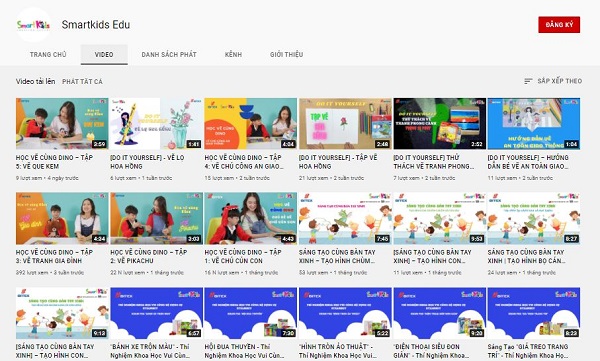This screenshot has width=600, height=361.
Task: Open the SẮP XẾP THEO sort dropdown
Action: (x=553, y=81)
